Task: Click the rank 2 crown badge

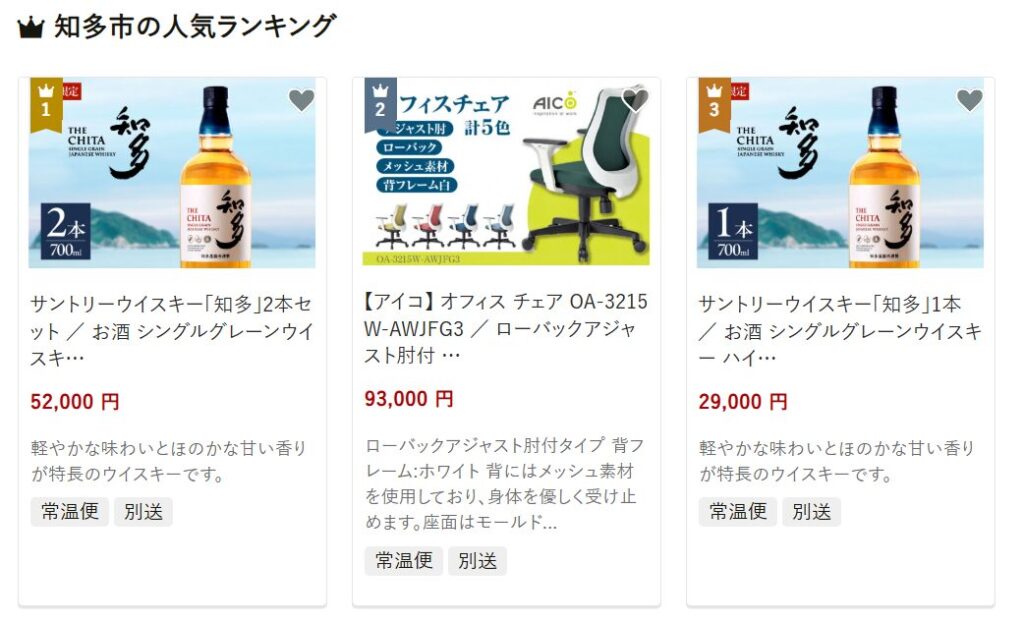Action: 380,104
